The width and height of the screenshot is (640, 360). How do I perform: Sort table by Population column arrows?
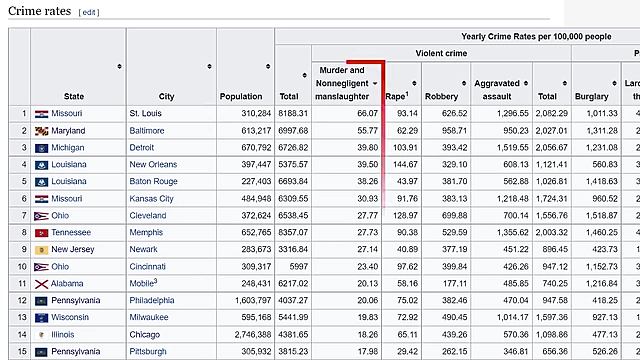pyautogui.click(x=268, y=67)
